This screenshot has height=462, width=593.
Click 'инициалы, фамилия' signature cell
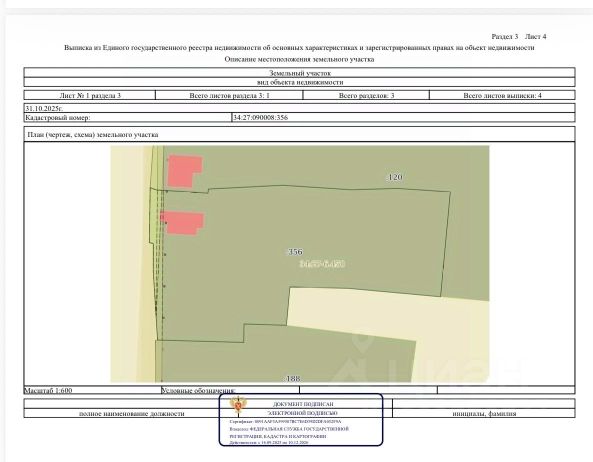(x=484, y=414)
